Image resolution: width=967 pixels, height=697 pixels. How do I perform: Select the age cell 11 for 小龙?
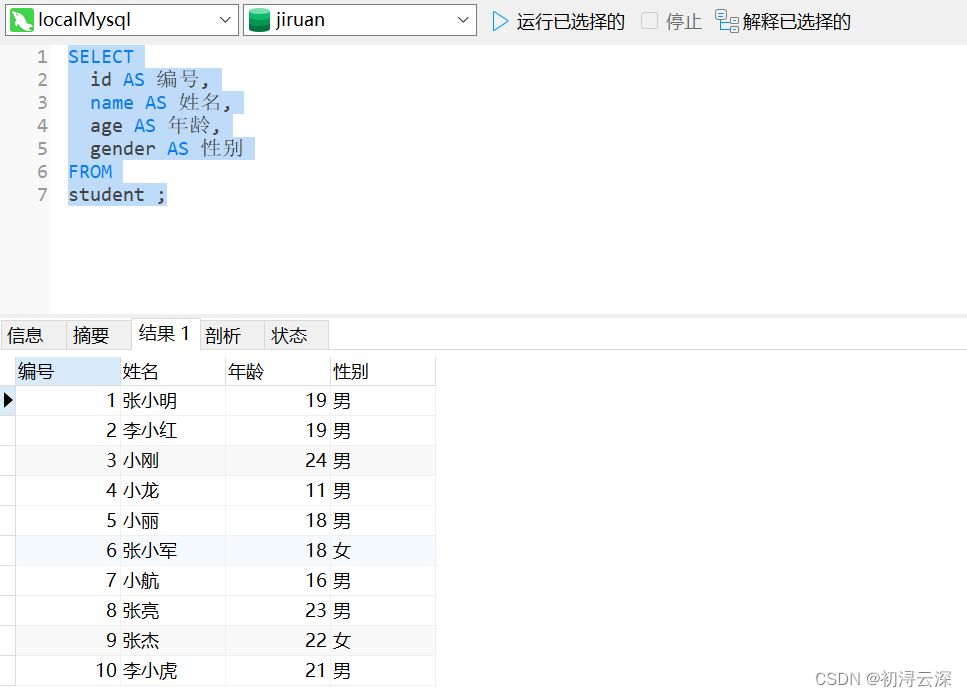pyautogui.click(x=278, y=491)
